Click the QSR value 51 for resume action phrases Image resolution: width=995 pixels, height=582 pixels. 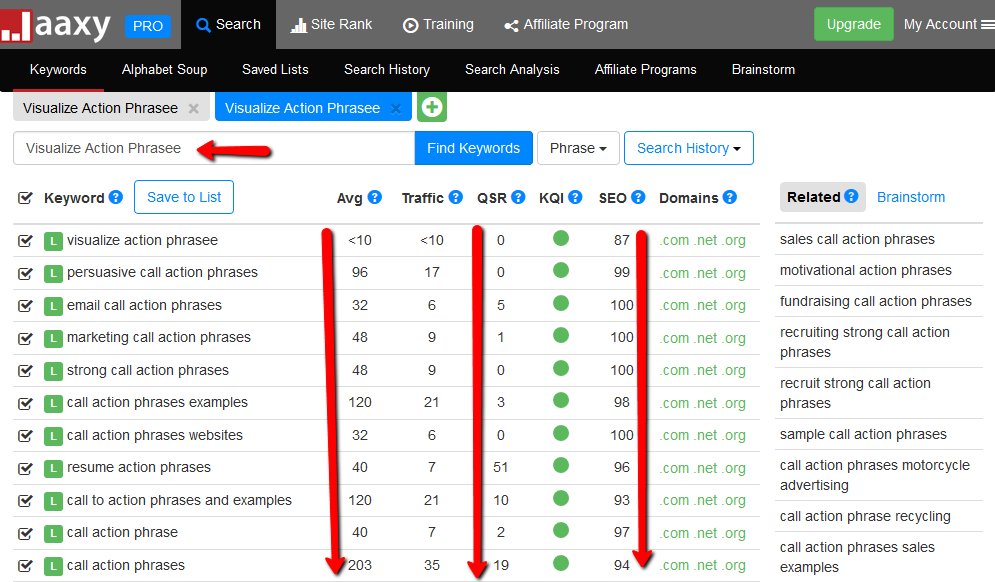pyautogui.click(x=501, y=467)
